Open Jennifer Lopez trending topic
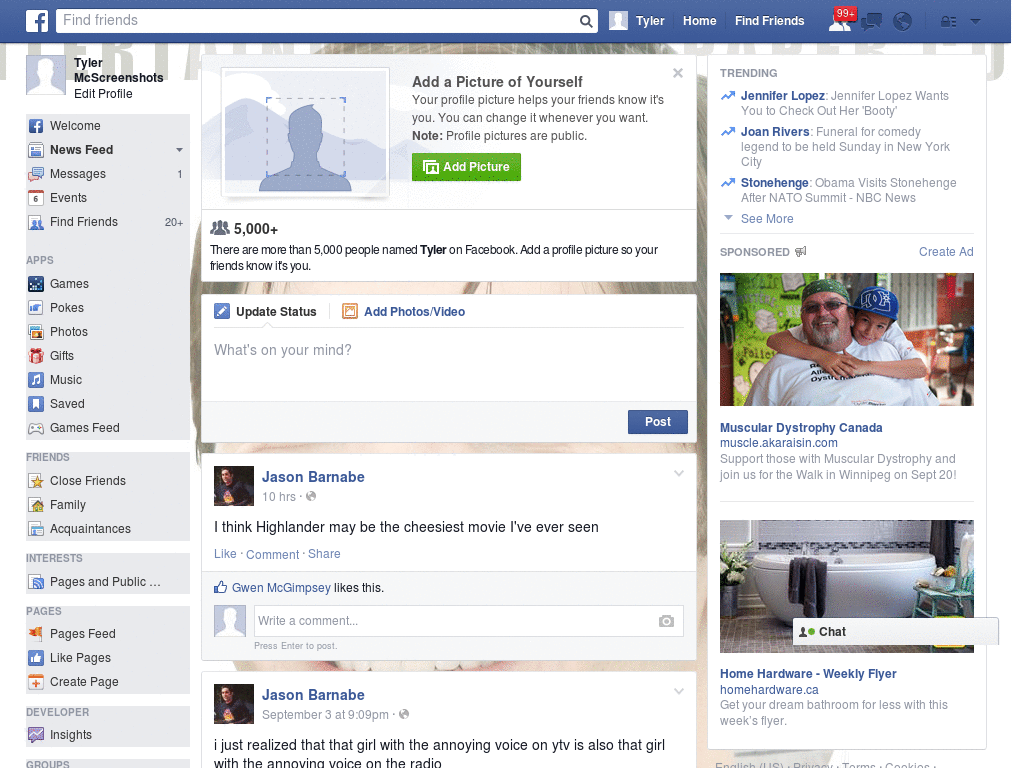The height and width of the screenshot is (768, 1024). pos(782,96)
